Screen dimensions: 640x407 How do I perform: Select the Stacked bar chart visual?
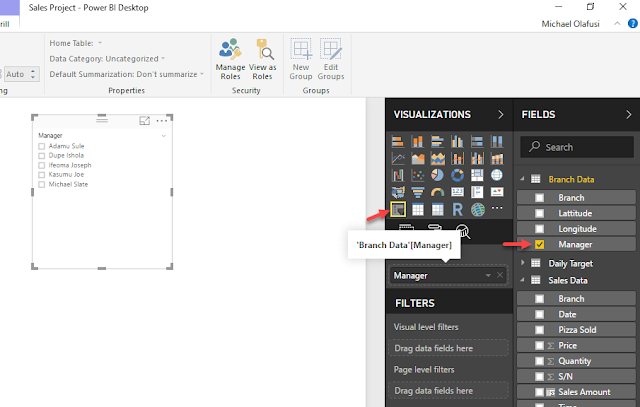(x=398, y=142)
